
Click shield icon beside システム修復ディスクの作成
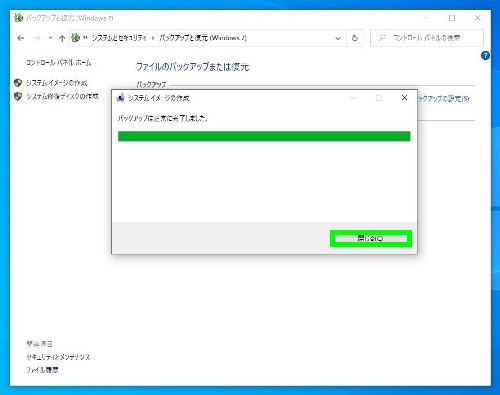(x=18, y=96)
